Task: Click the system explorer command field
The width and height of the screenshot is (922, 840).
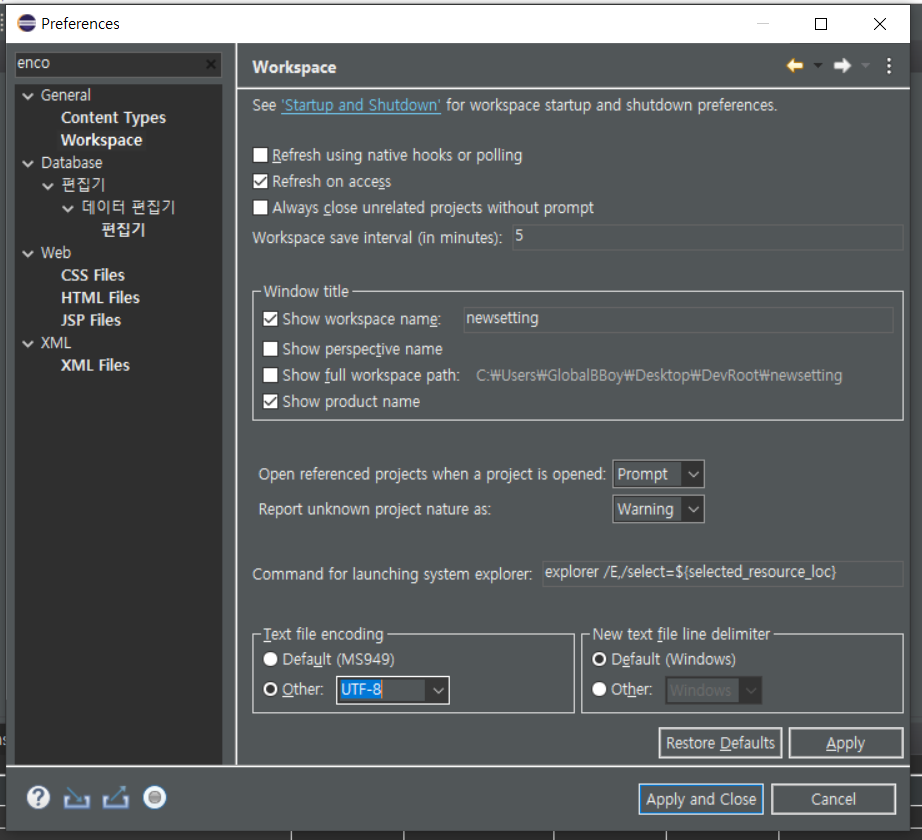Action: click(723, 573)
